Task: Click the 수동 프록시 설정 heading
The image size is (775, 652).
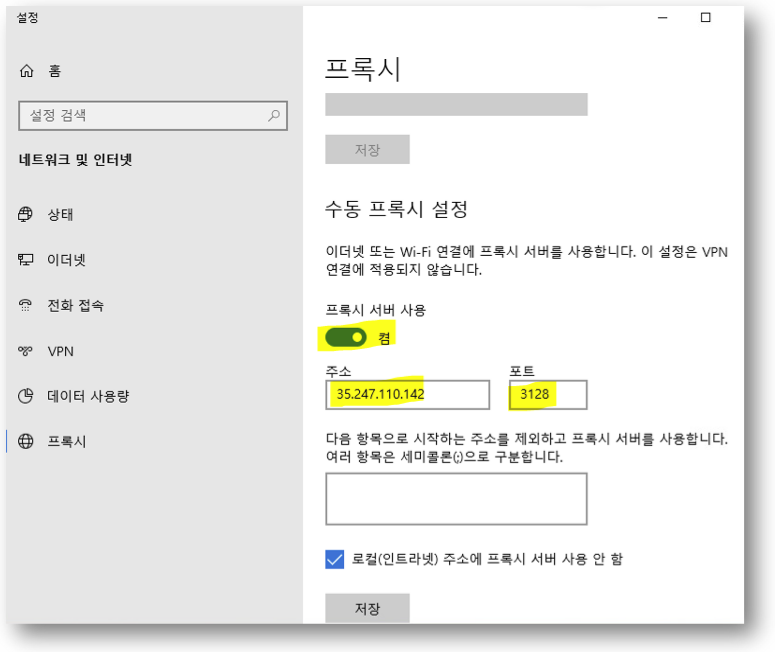Action: pos(396,209)
